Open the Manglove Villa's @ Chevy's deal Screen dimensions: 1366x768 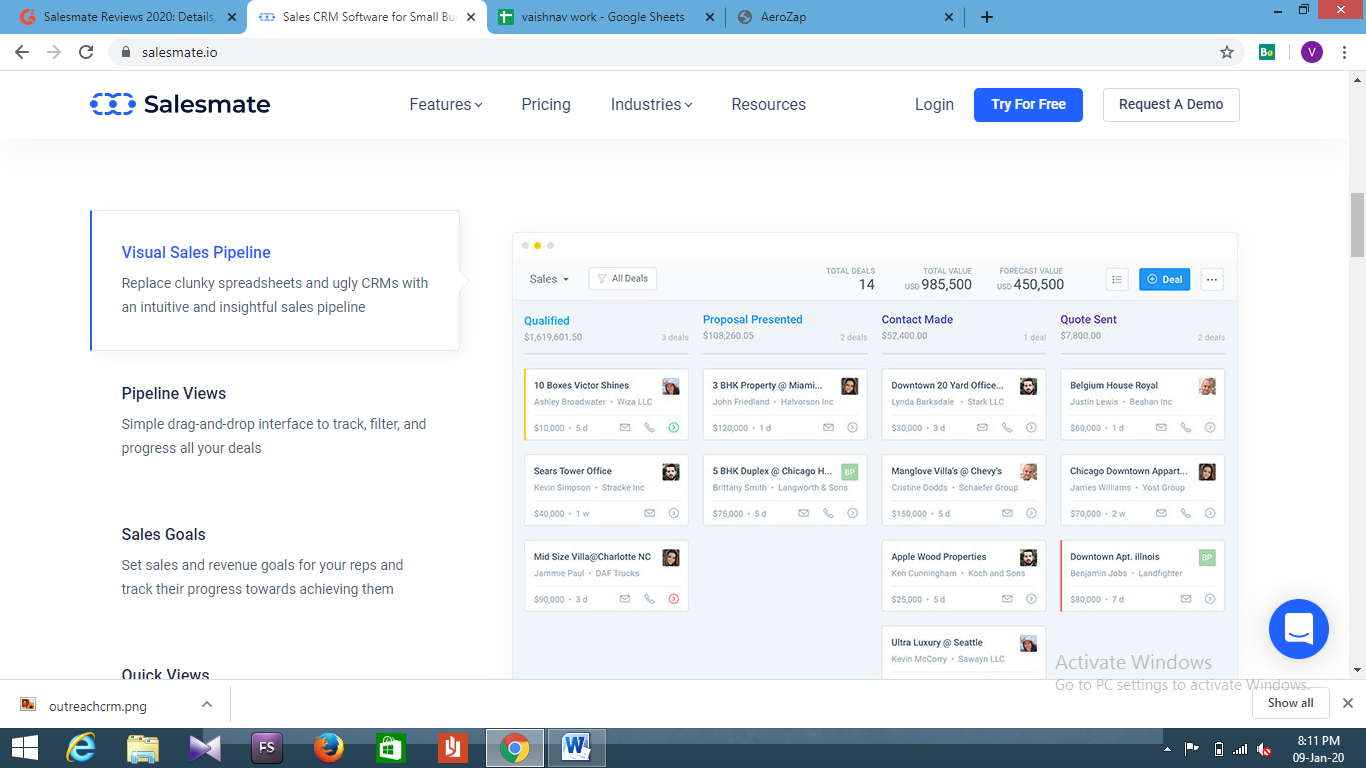(964, 490)
